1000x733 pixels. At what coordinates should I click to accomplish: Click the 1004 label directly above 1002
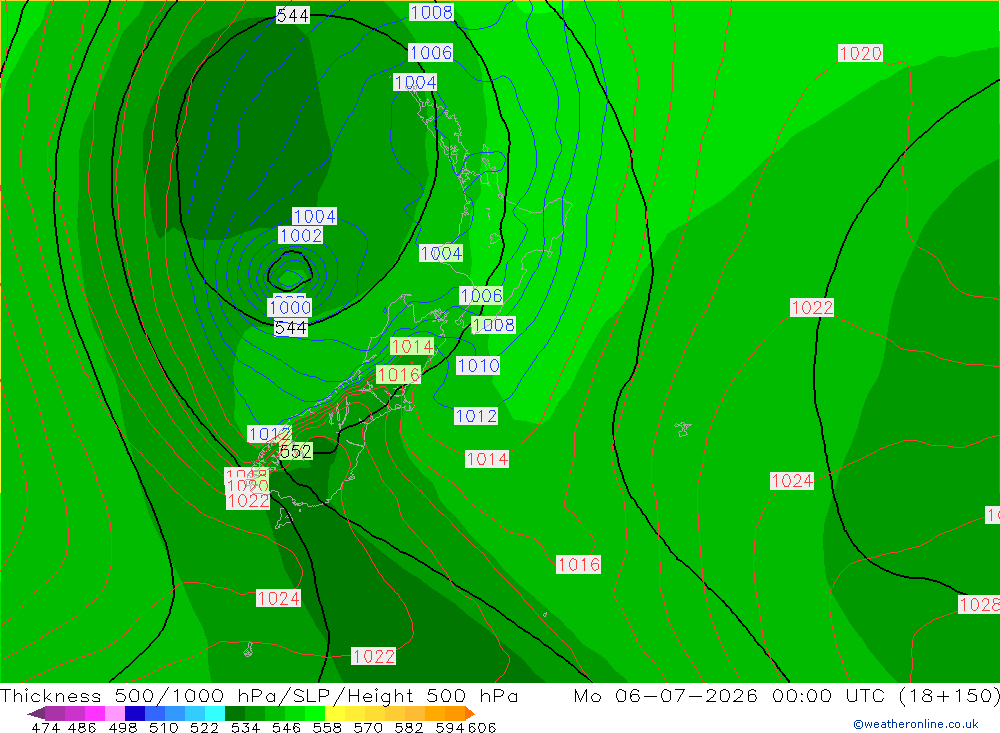pos(314,216)
